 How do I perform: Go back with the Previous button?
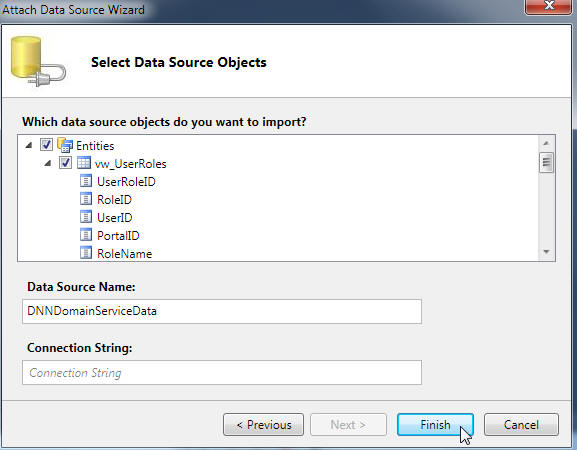point(263,425)
